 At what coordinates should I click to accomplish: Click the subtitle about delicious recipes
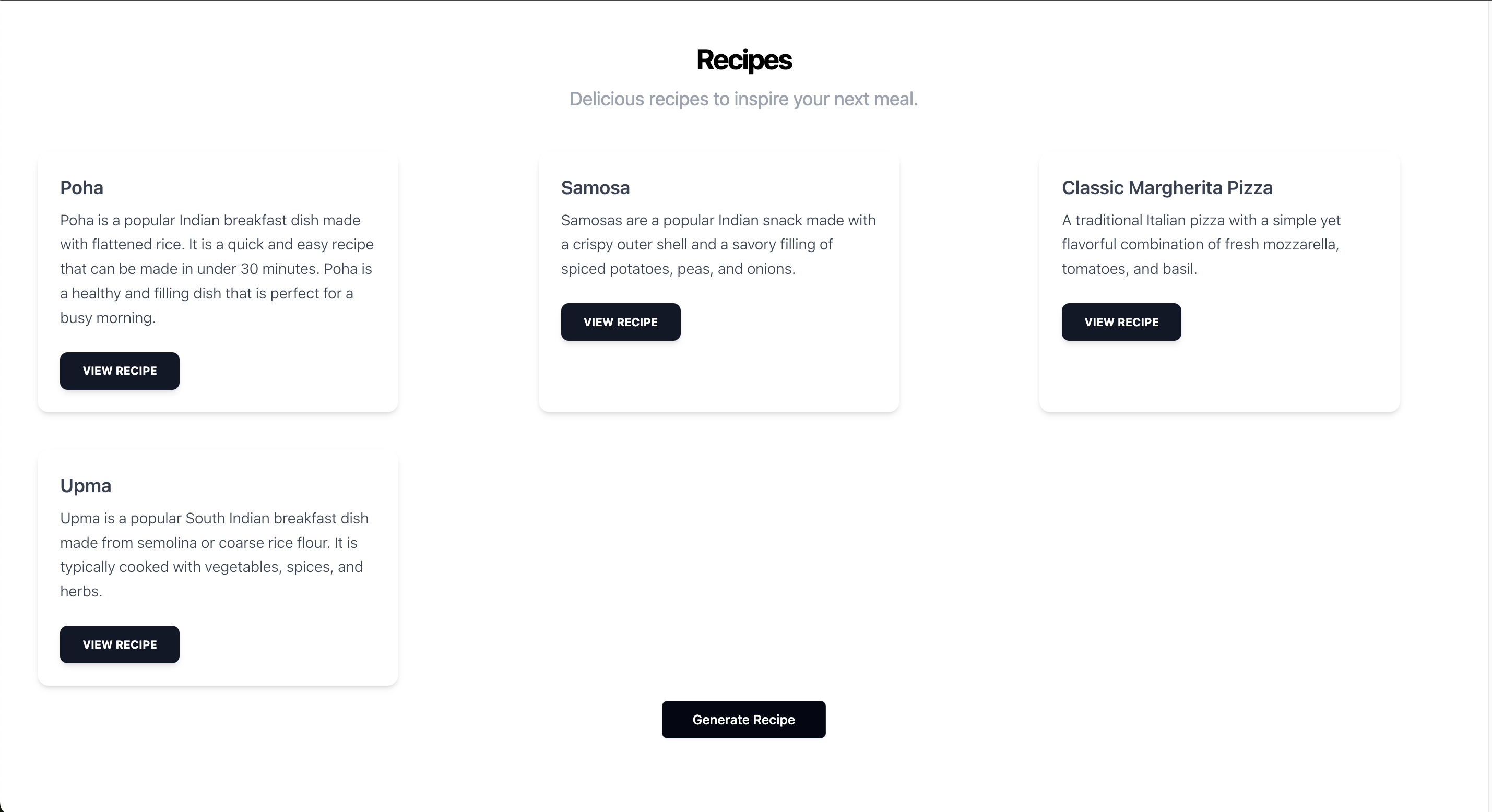pos(743,99)
